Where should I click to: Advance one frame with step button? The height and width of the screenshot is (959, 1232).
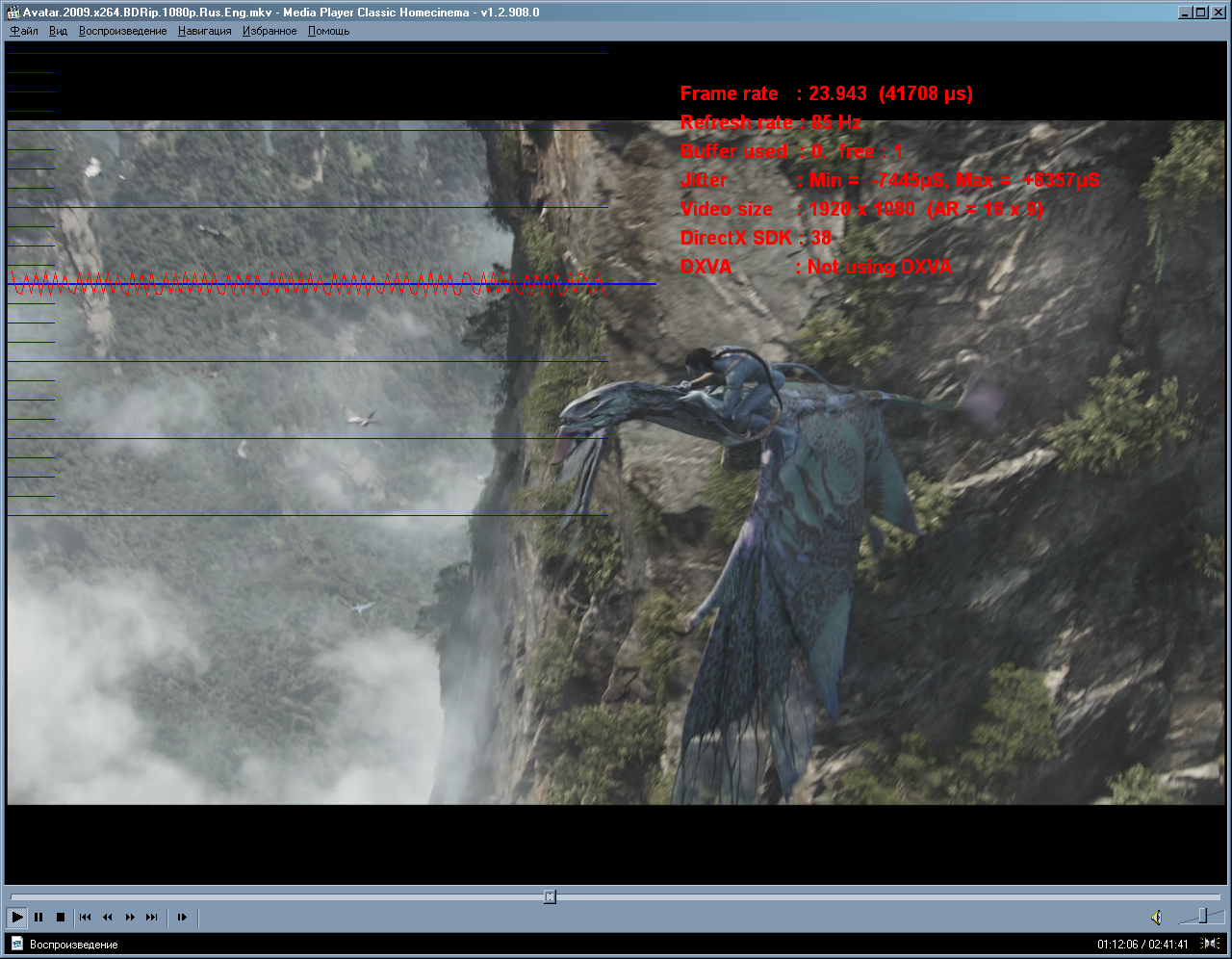click(182, 918)
